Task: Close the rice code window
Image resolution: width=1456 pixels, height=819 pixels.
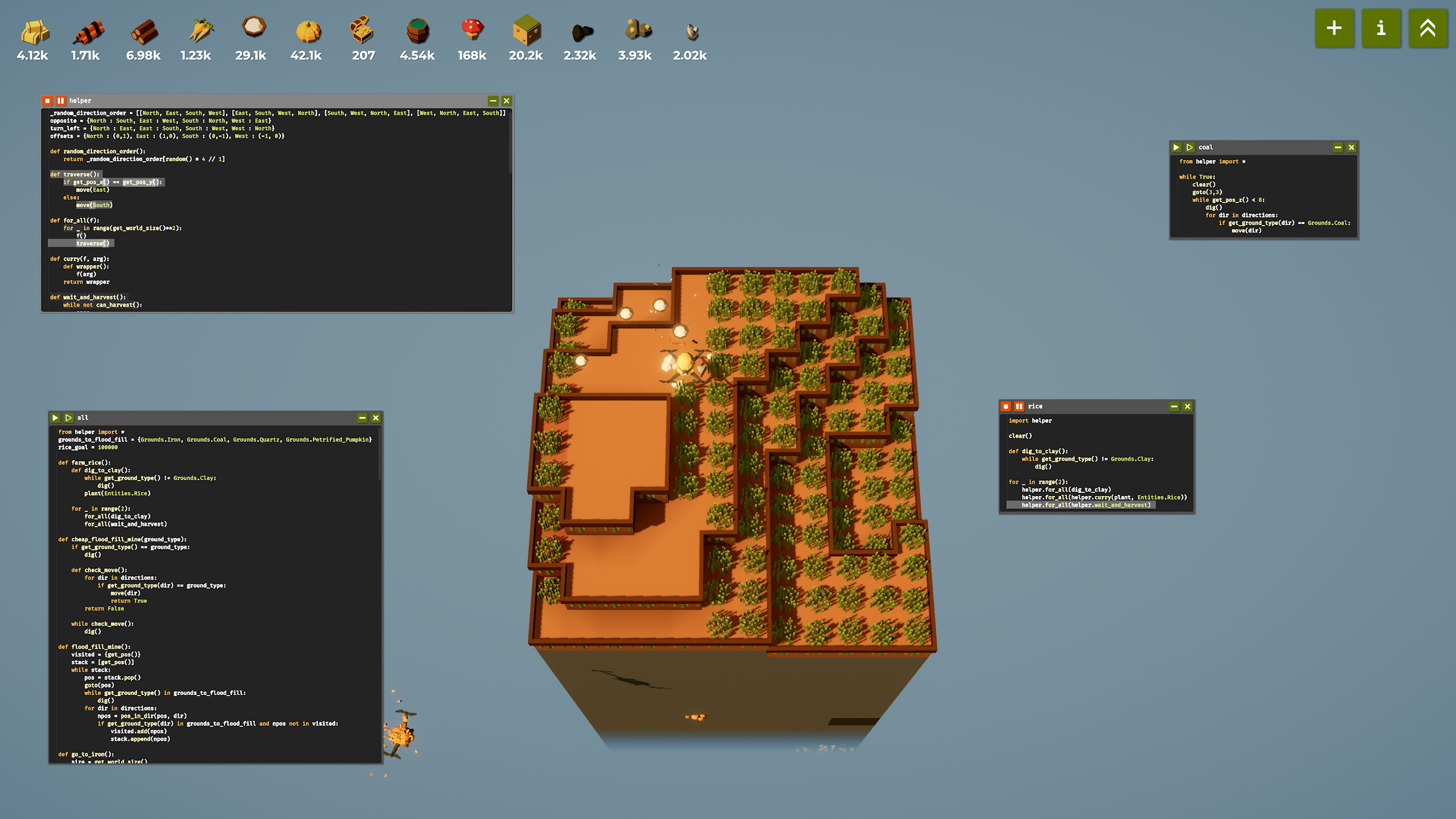Action: tap(1187, 406)
